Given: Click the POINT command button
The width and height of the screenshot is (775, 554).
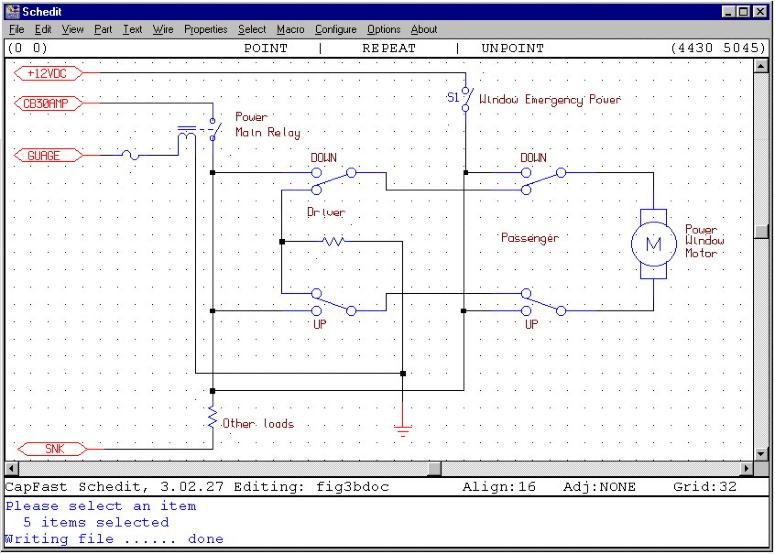Looking at the screenshot, I should (265, 48).
